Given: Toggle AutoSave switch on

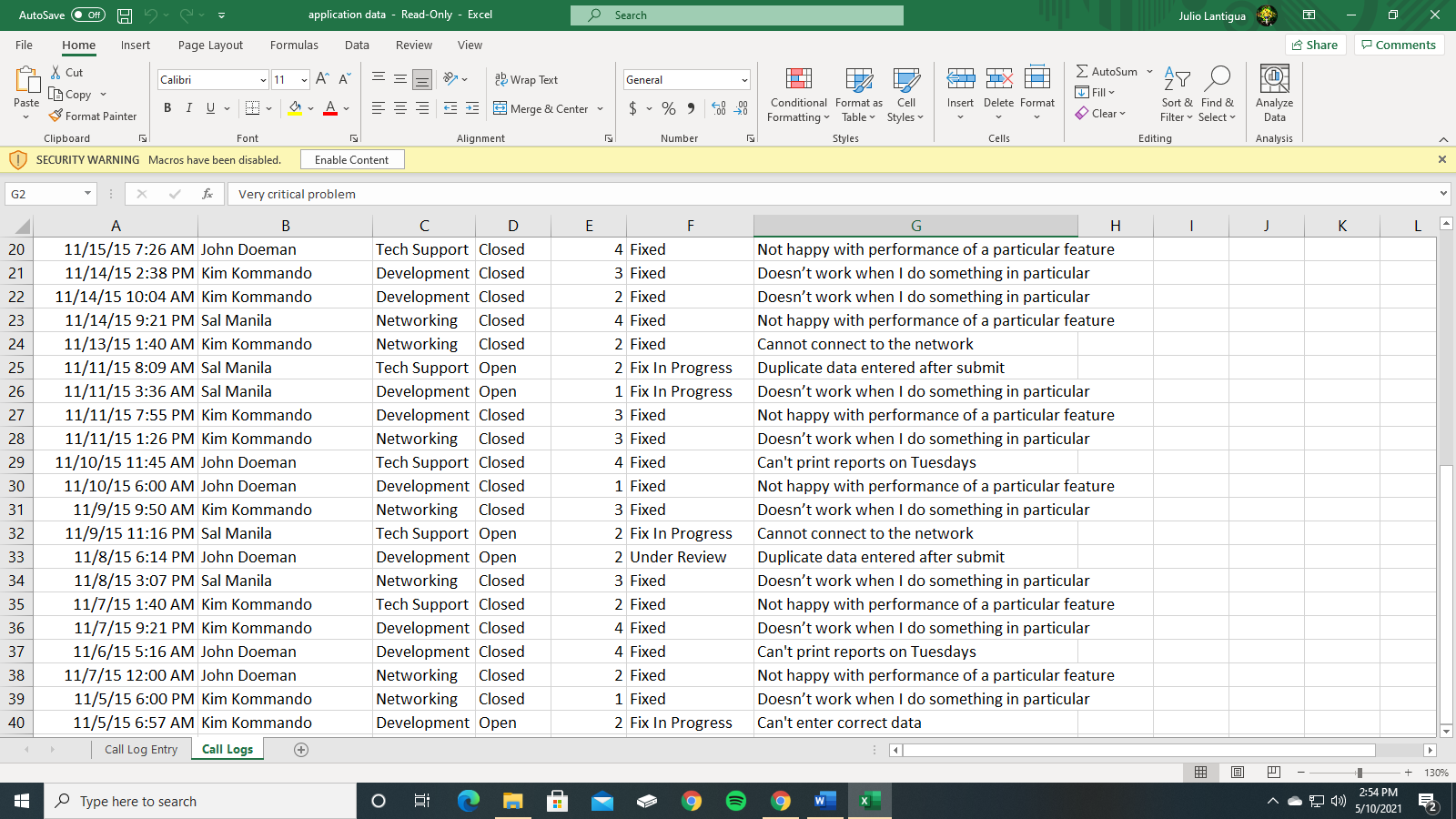Looking at the screenshot, I should coord(87,15).
